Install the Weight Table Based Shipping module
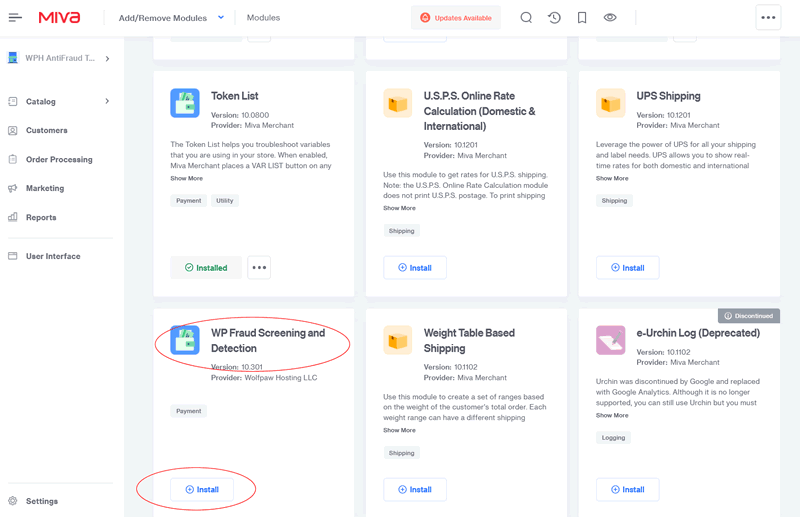This screenshot has width=800, height=517. [x=415, y=489]
